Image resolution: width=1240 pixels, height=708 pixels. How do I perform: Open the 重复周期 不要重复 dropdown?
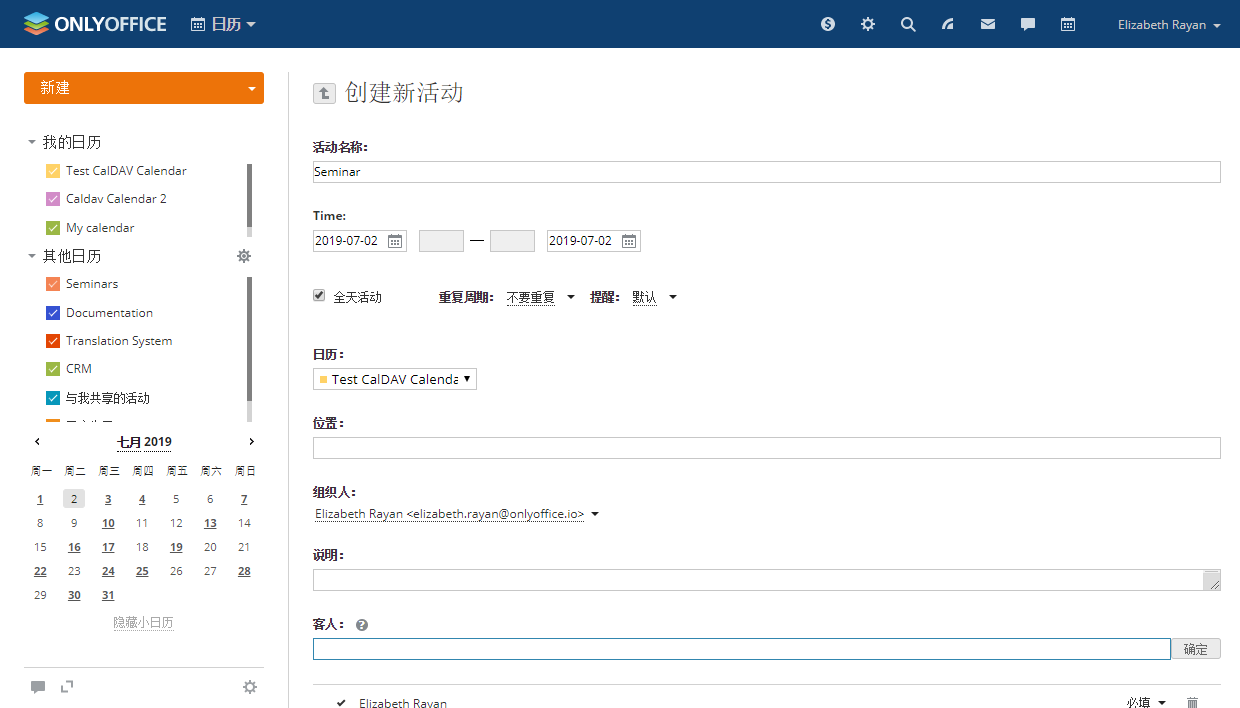tap(540, 297)
